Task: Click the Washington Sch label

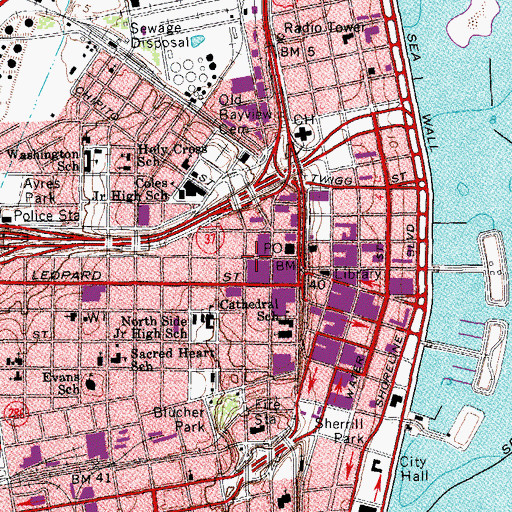Action: pos(44,160)
